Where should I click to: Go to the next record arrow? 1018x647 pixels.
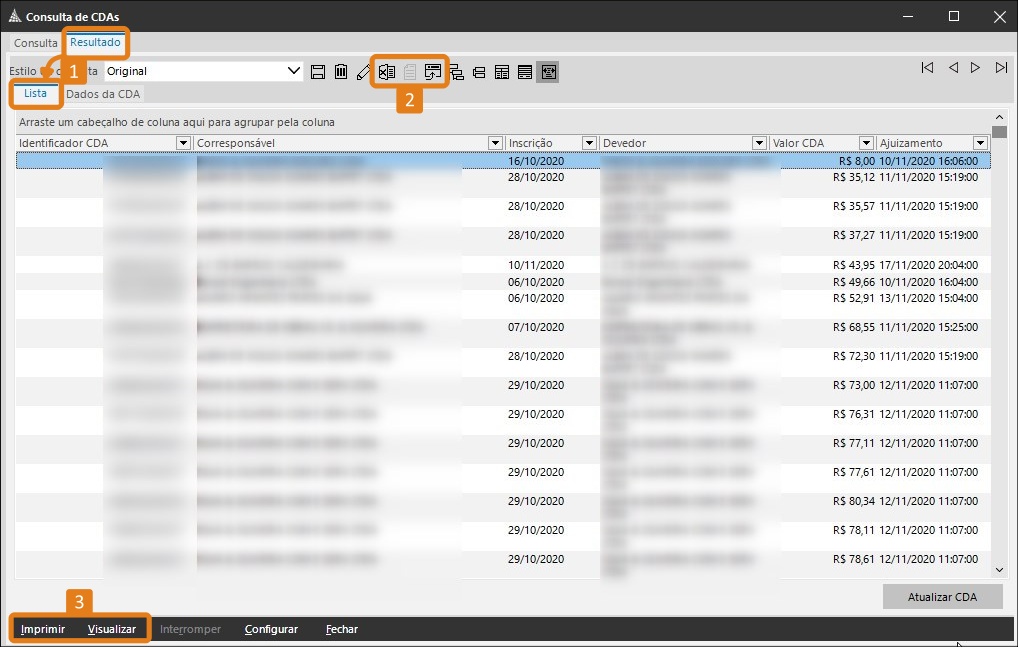tap(976, 68)
